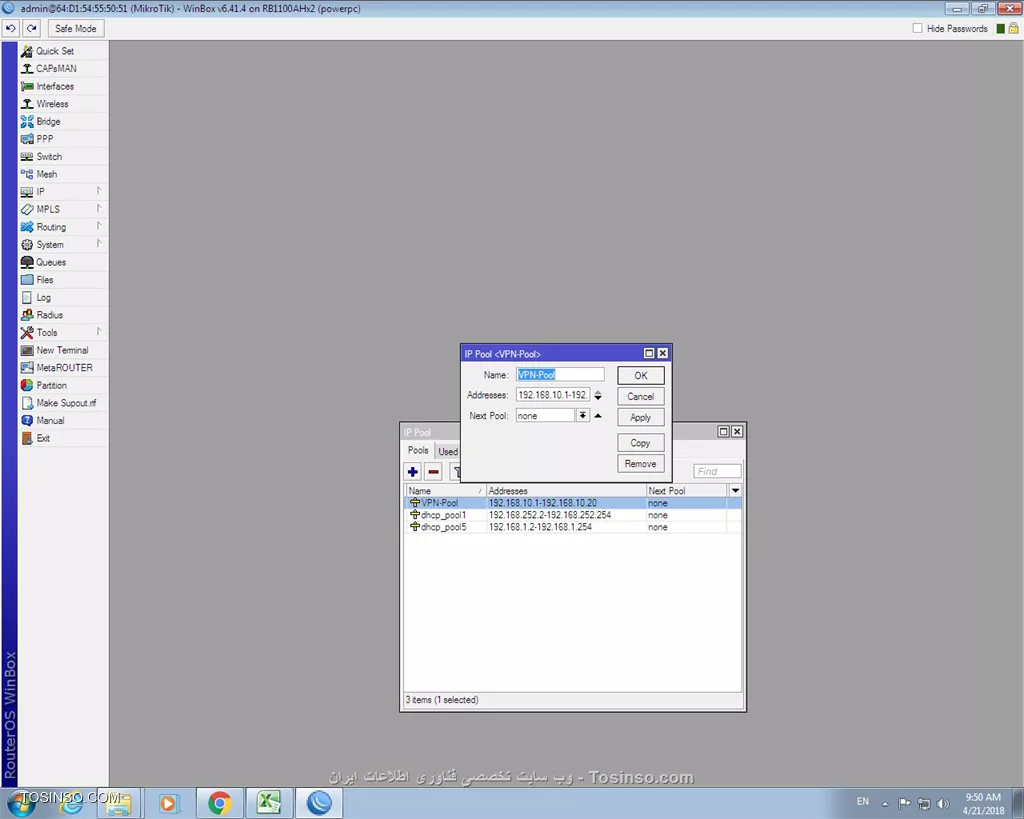Click Cancel in the VPN-Pool dialog
This screenshot has width=1024, height=819.
click(641, 396)
